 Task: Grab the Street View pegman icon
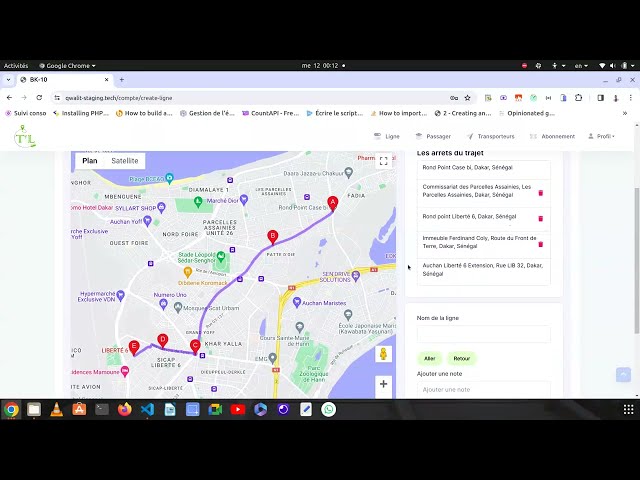coord(383,354)
